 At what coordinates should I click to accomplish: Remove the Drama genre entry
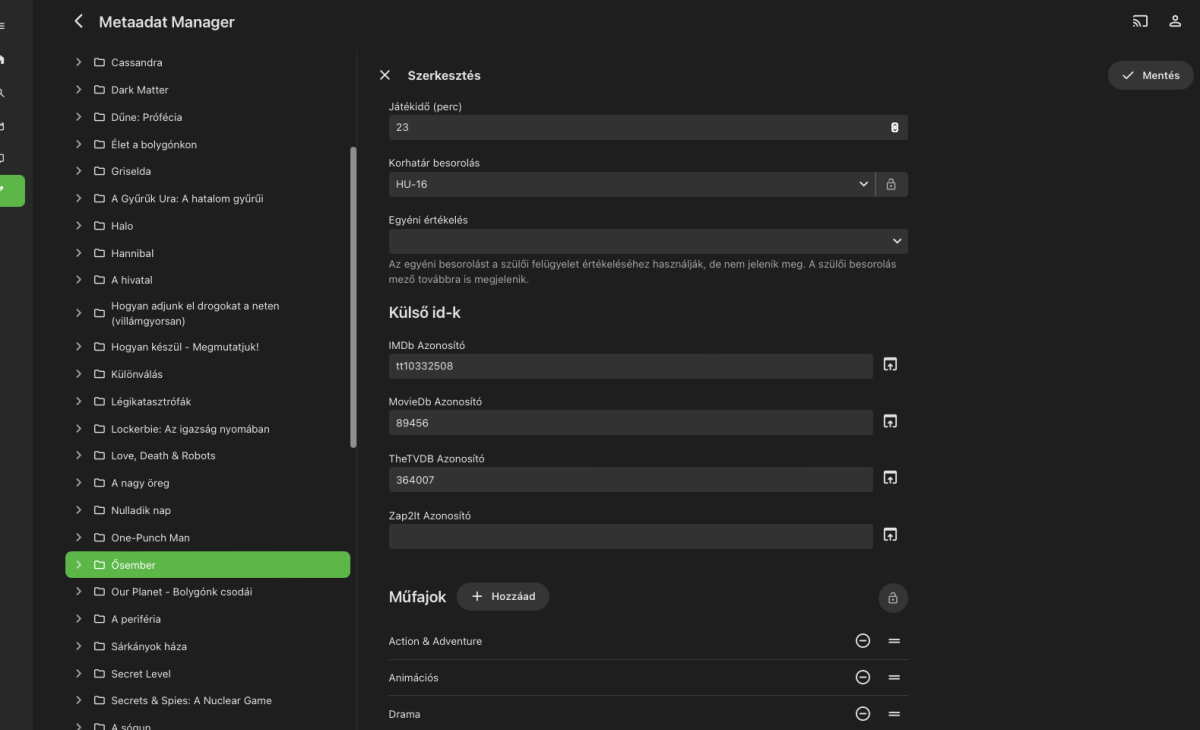[x=862, y=714]
